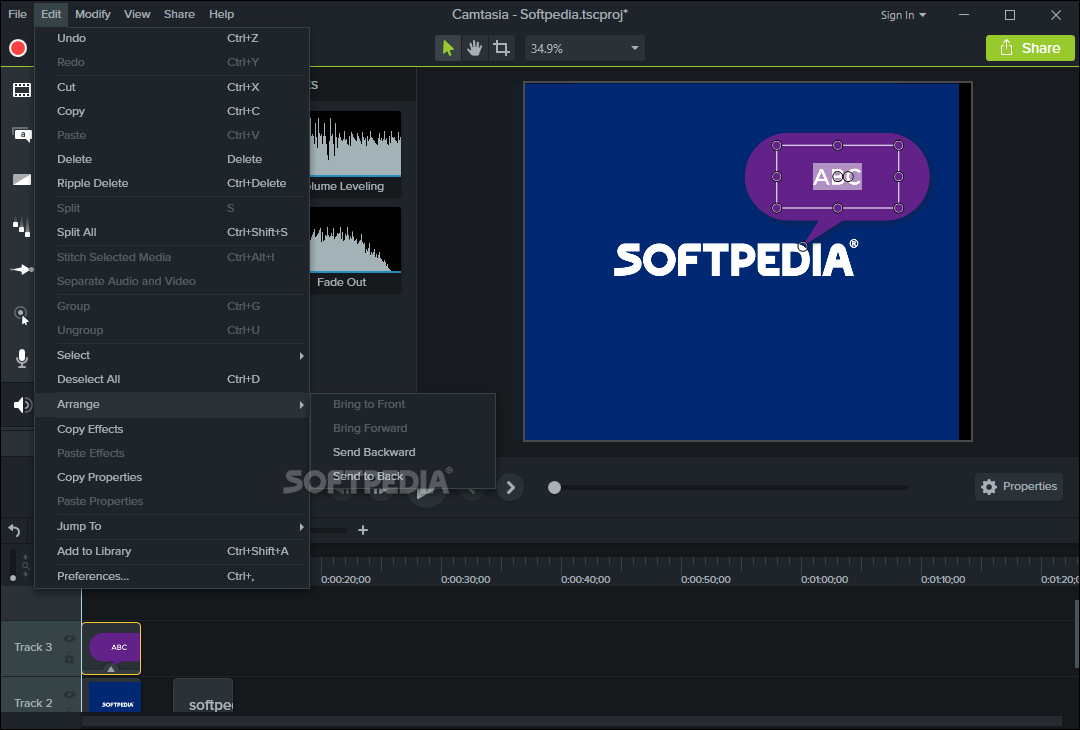The image size is (1080, 730).
Task: Open the Properties panel button
Action: pyautogui.click(x=1019, y=487)
